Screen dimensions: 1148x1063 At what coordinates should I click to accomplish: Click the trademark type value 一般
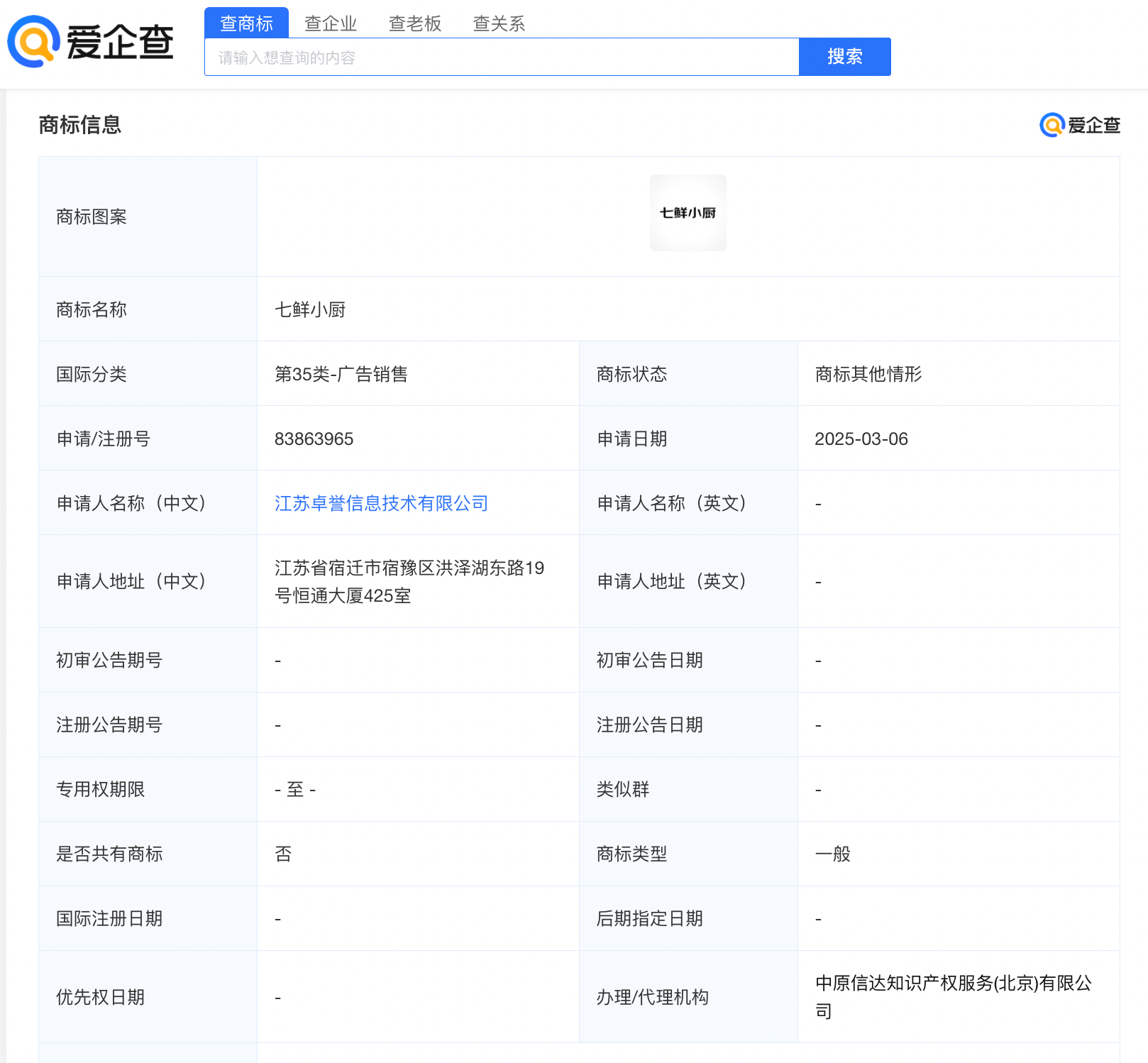point(833,854)
